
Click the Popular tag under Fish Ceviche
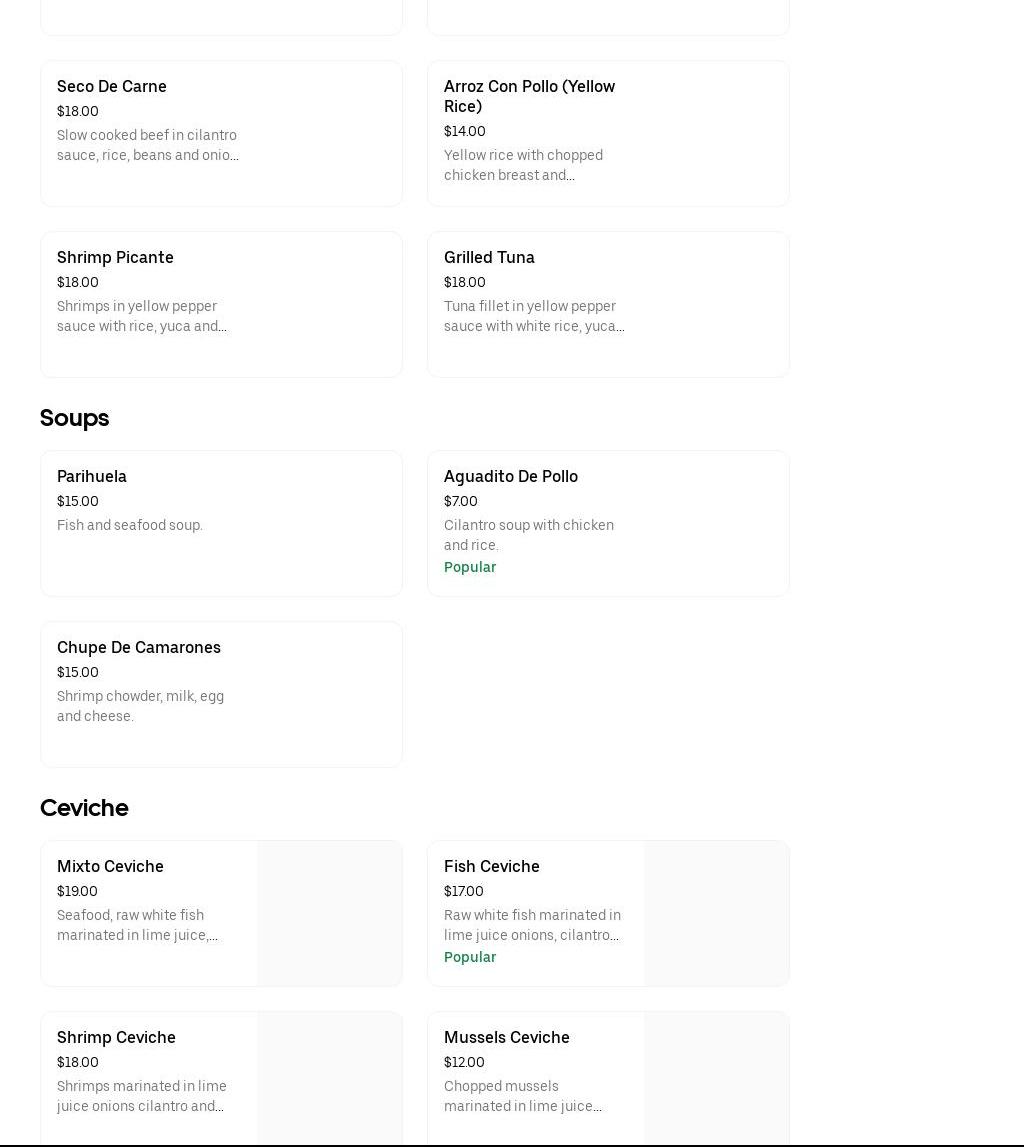470,957
